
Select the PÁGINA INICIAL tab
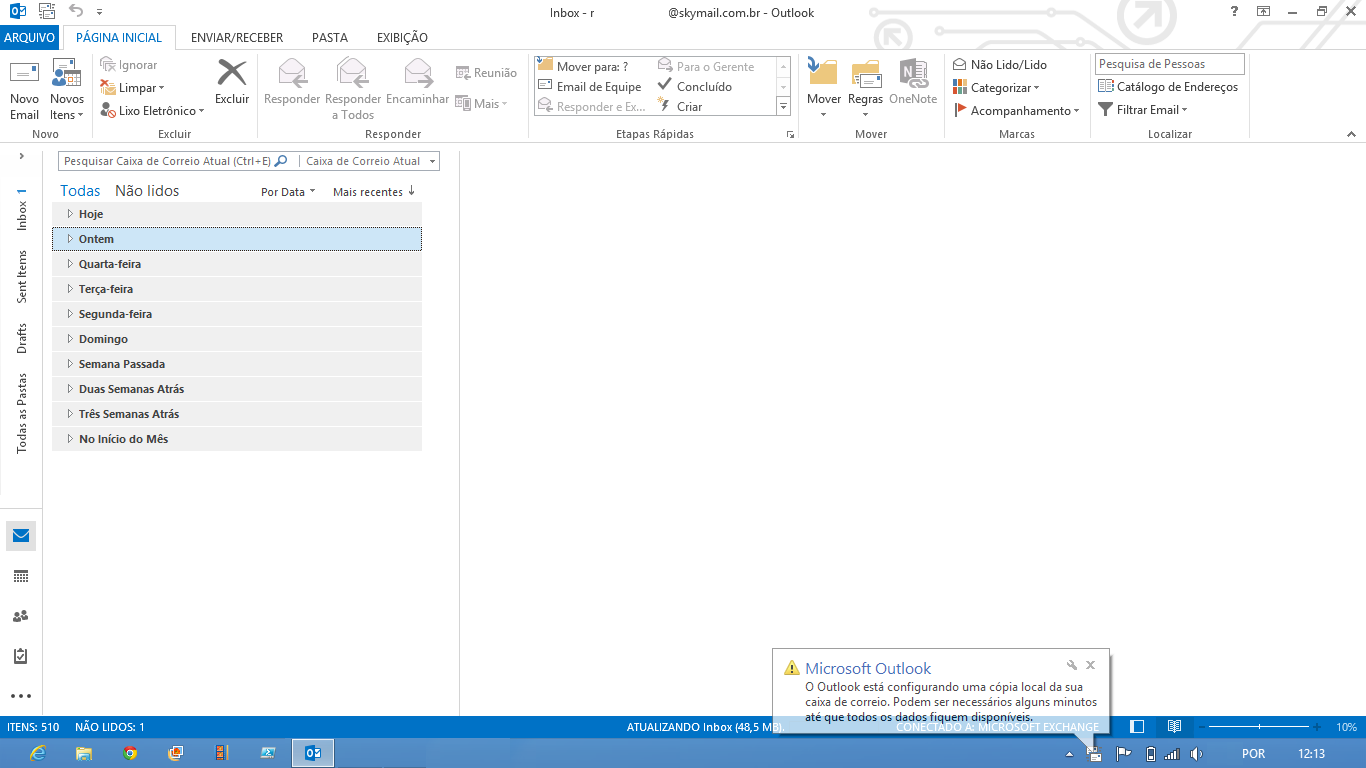pos(119,38)
